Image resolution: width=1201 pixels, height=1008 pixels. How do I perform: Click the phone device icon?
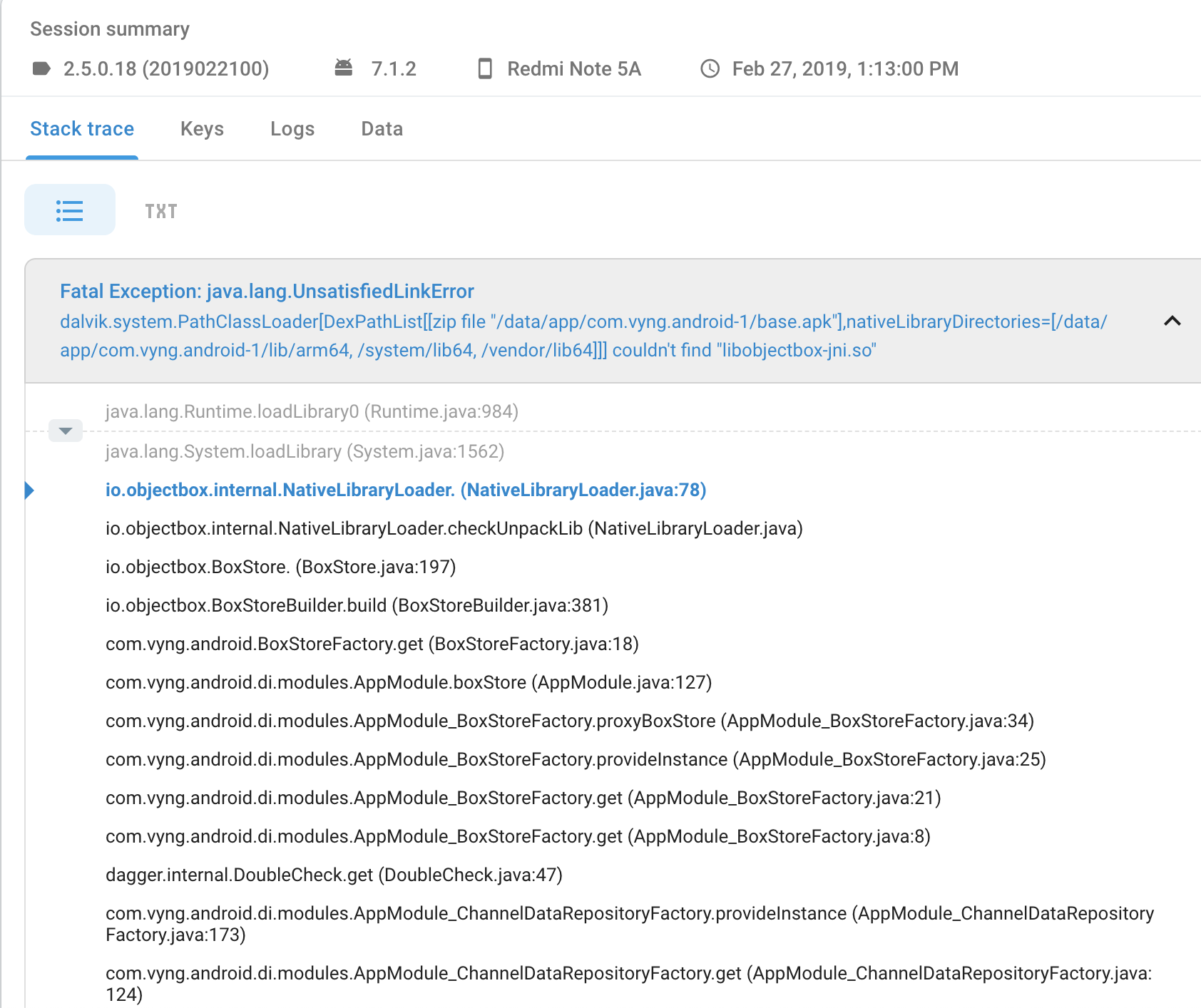point(485,68)
